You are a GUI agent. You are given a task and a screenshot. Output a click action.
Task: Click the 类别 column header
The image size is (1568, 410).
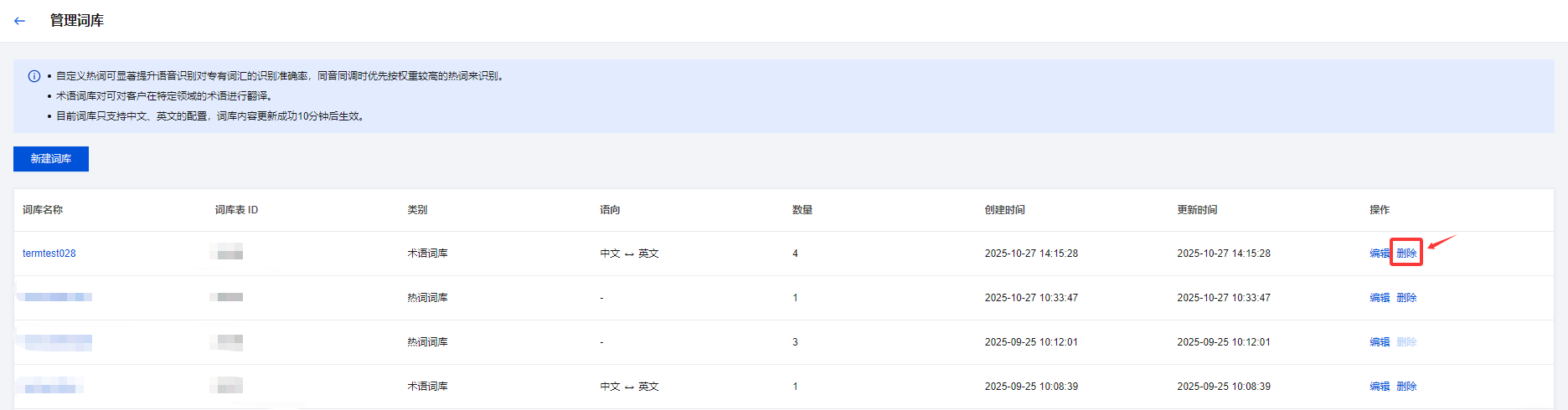[417, 210]
